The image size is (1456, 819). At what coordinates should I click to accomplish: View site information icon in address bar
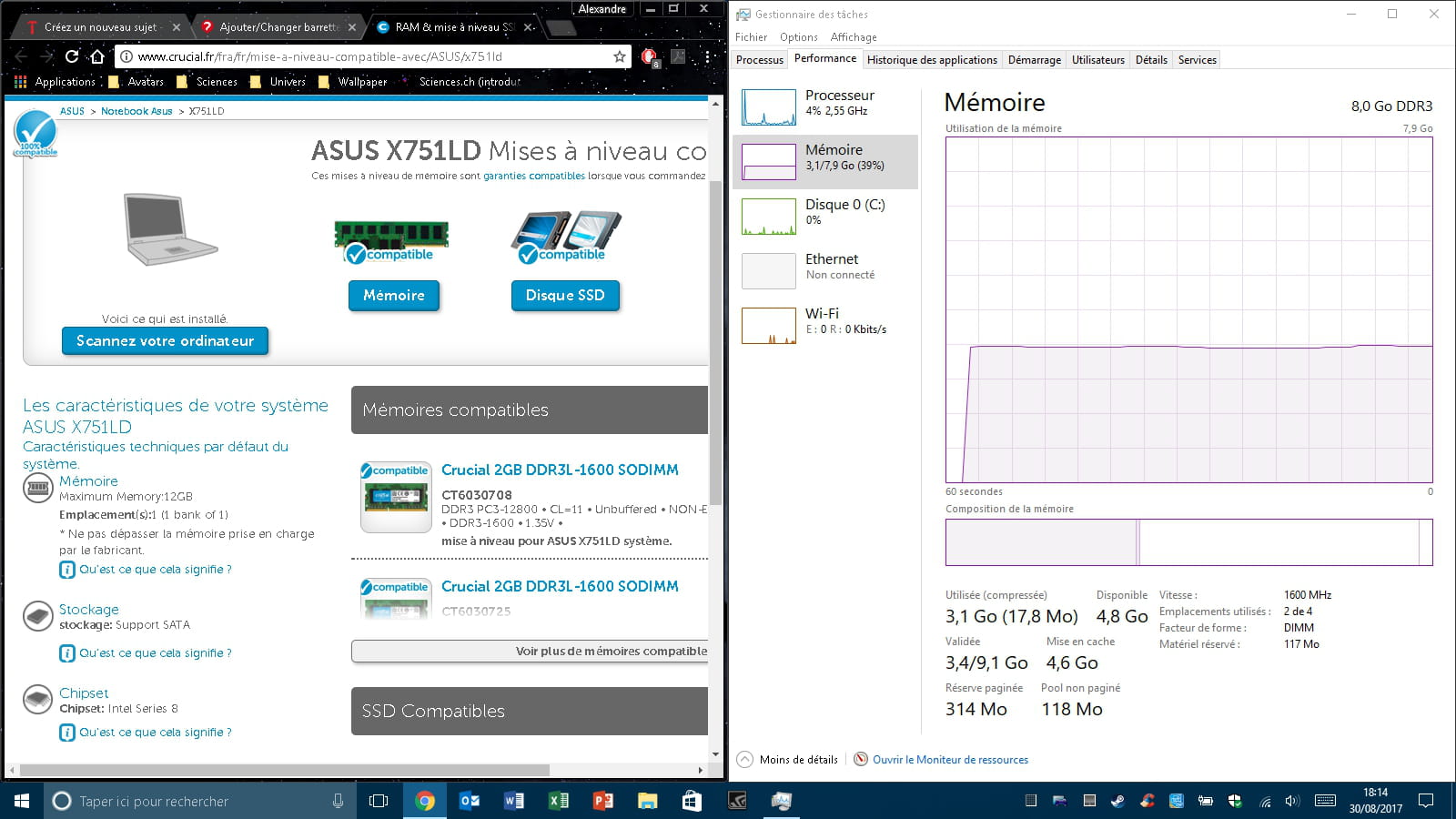click(126, 56)
